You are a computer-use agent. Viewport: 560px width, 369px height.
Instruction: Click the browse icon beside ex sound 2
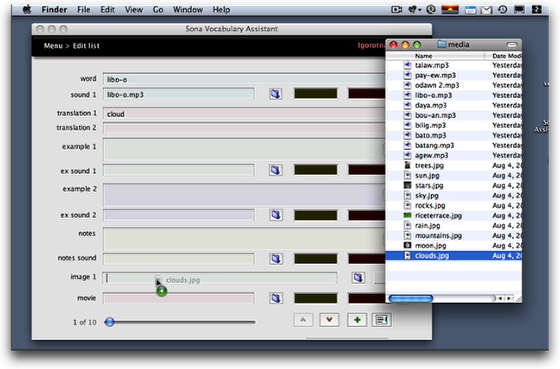pos(275,215)
